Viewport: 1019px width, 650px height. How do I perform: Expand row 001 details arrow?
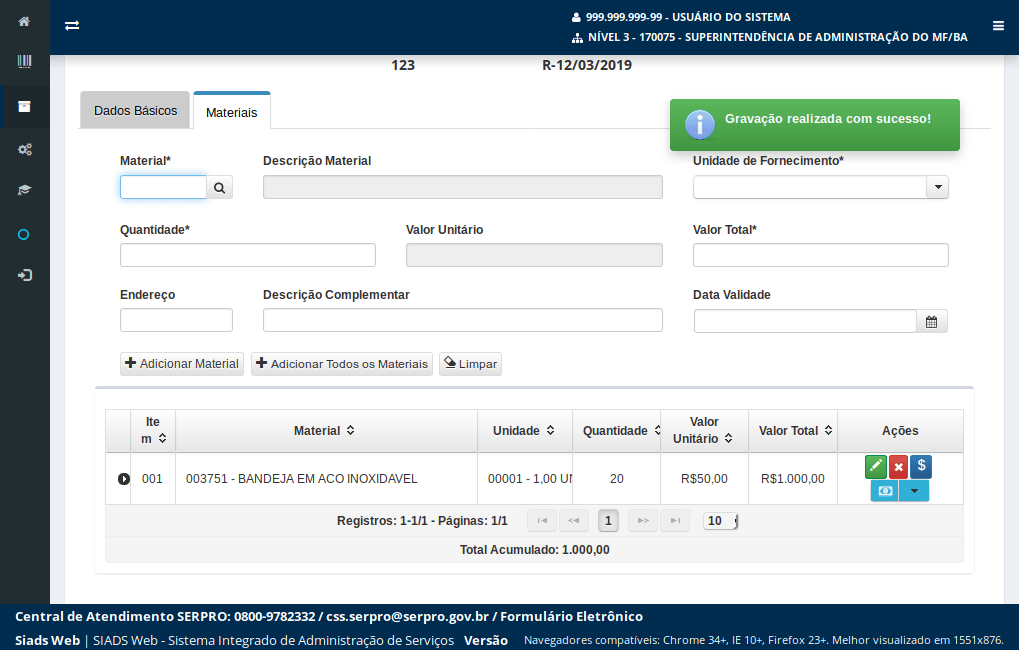coord(124,479)
